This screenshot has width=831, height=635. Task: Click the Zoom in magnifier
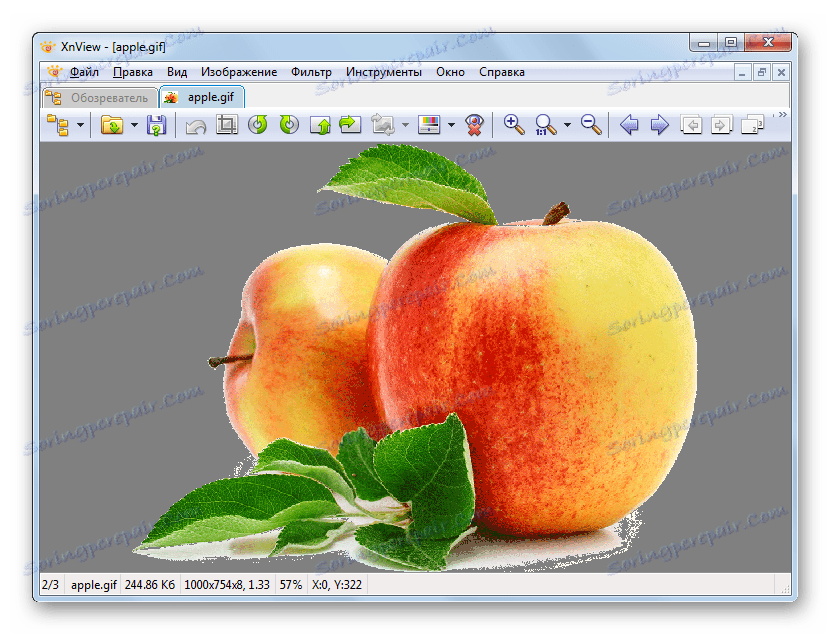click(514, 125)
